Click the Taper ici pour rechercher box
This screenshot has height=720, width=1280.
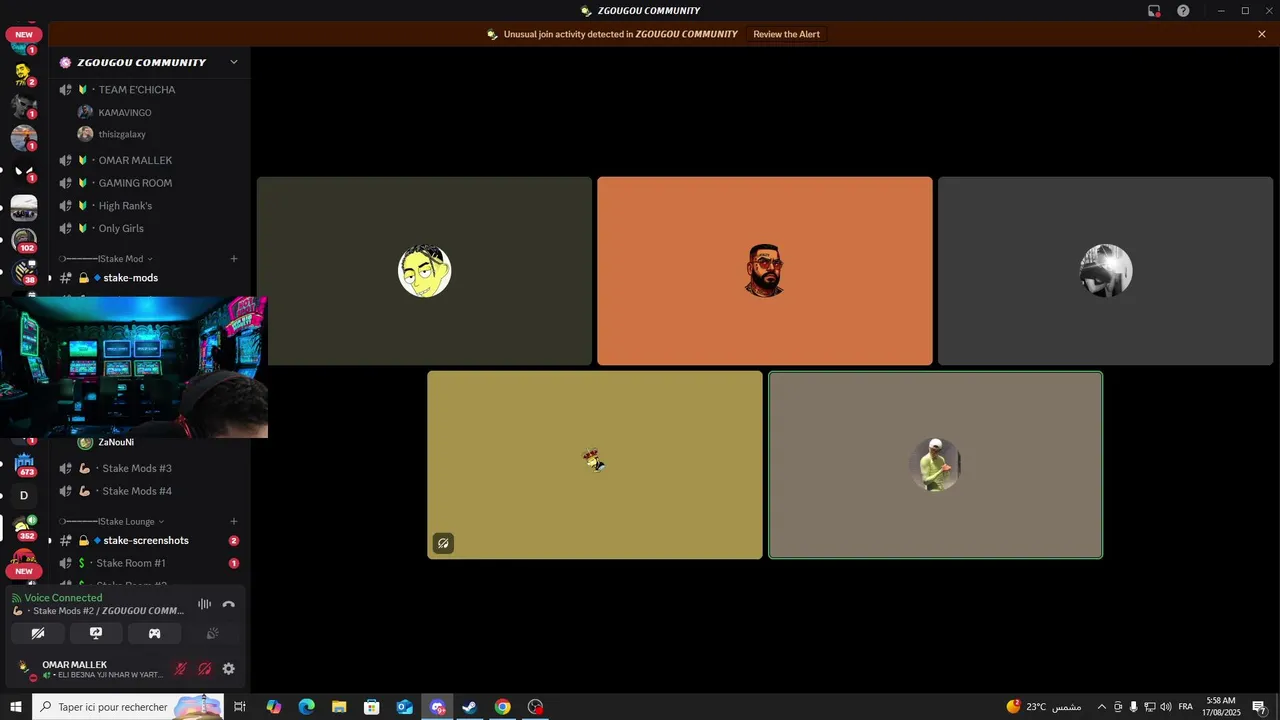coord(128,707)
